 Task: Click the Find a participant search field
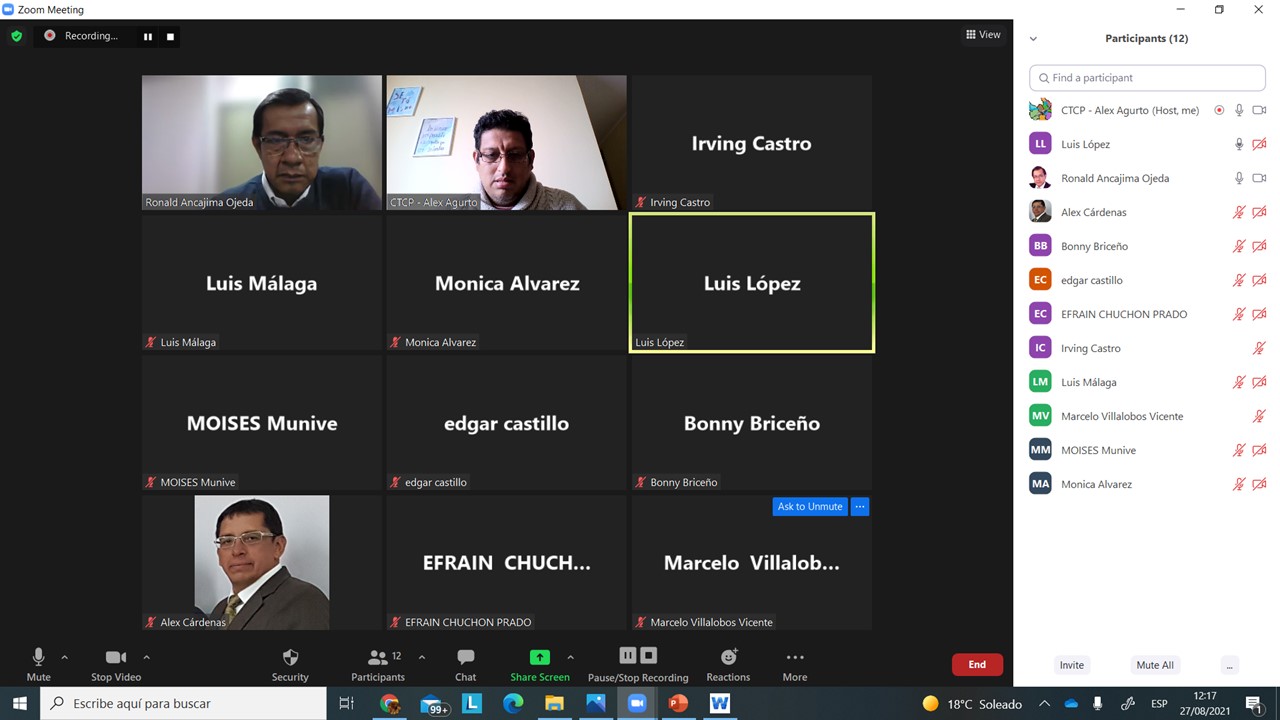(x=1147, y=78)
